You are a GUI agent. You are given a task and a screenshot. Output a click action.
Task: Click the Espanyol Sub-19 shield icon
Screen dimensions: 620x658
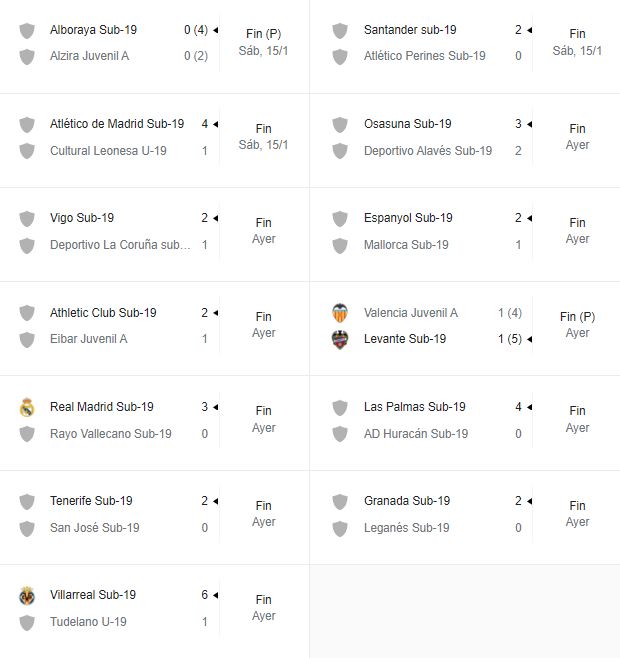click(x=340, y=218)
